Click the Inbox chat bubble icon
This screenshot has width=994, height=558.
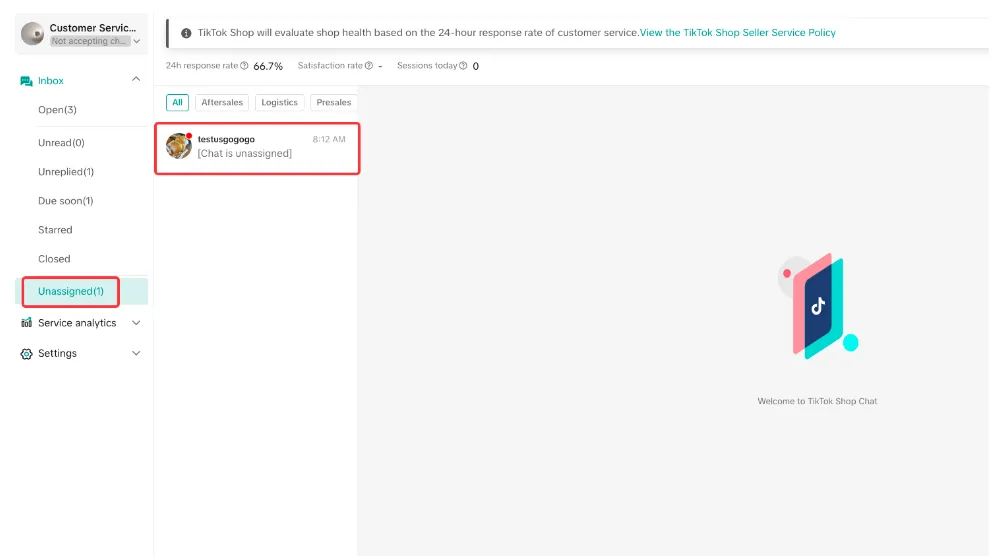tap(26, 81)
